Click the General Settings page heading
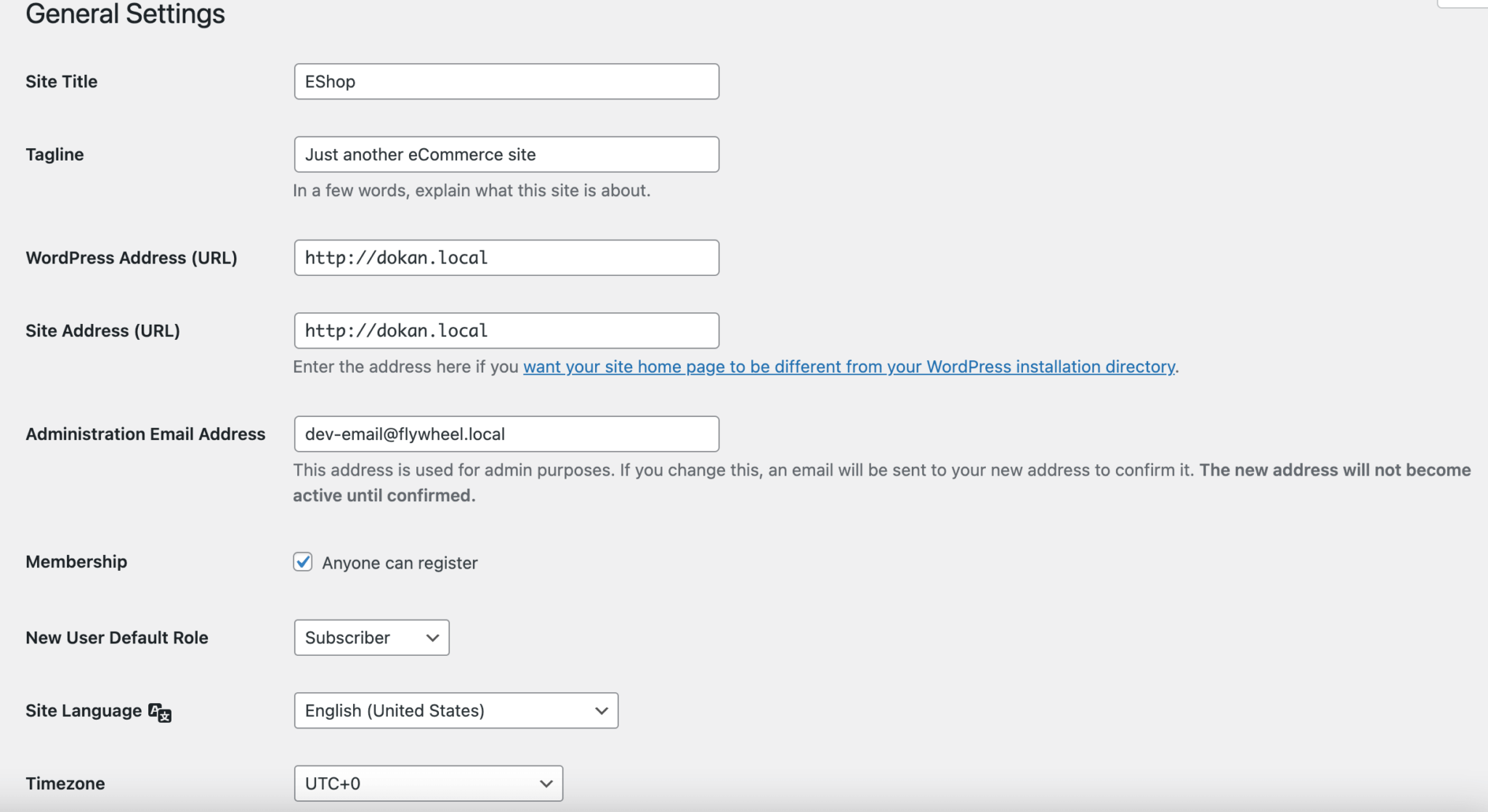Viewport: 1488px width, 812px height. [x=124, y=14]
